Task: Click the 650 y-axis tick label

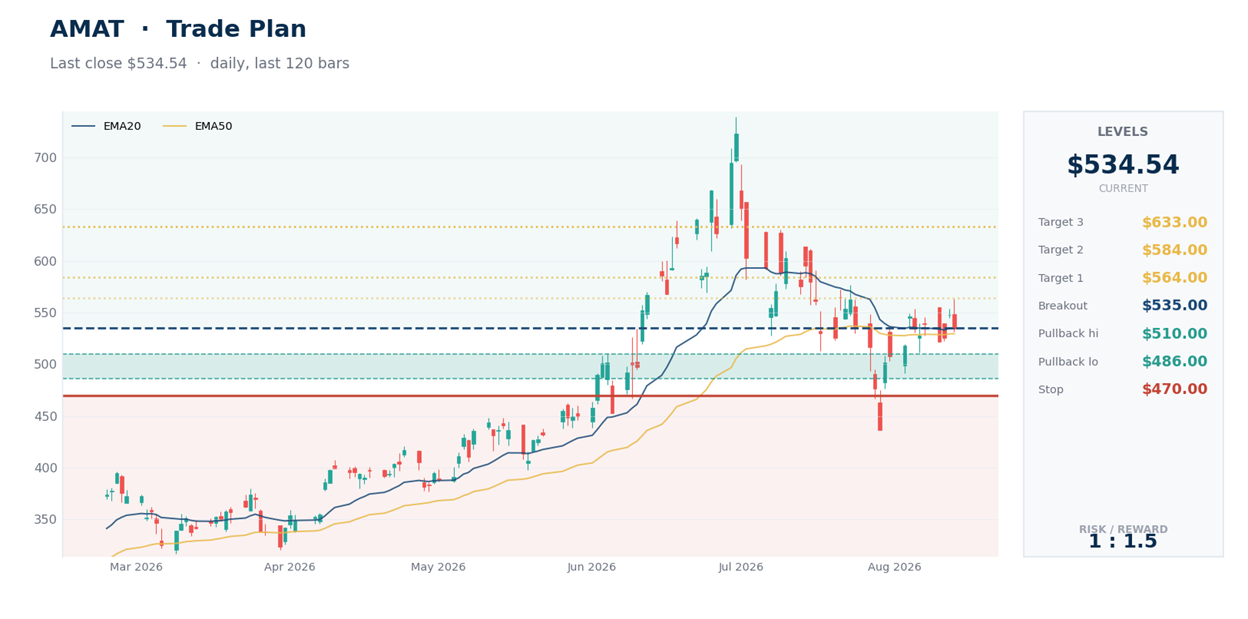Action: click(46, 210)
